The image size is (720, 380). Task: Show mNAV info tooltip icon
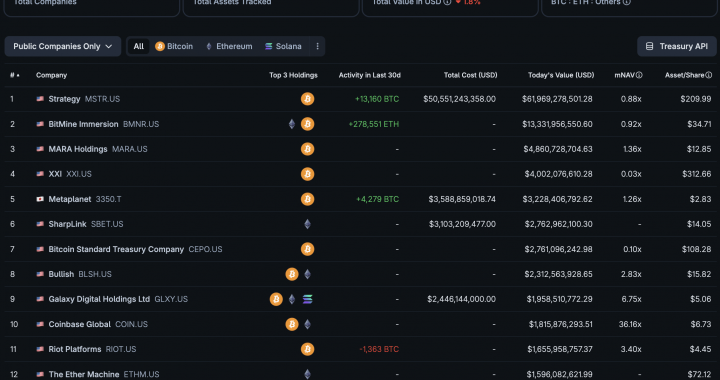(x=639, y=75)
